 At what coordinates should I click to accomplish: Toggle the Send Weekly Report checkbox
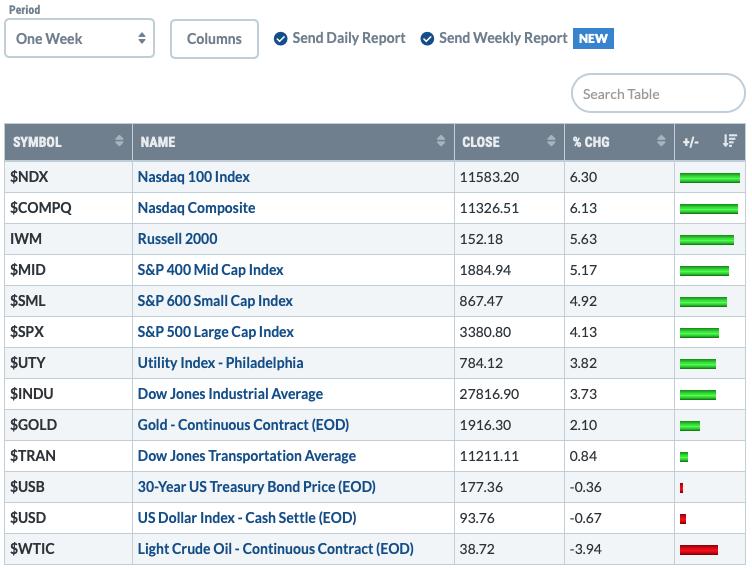click(x=427, y=38)
